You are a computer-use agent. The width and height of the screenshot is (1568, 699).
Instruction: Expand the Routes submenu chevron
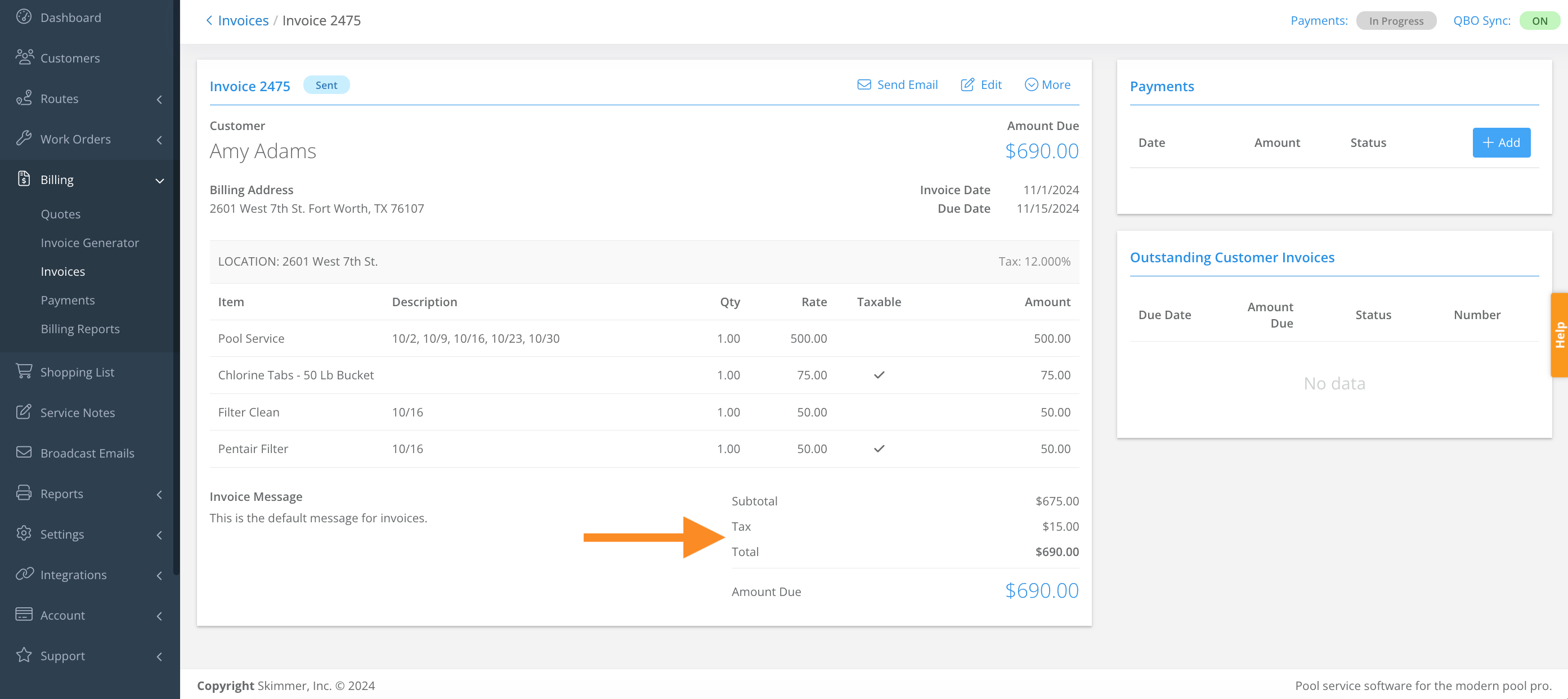pyautogui.click(x=159, y=99)
